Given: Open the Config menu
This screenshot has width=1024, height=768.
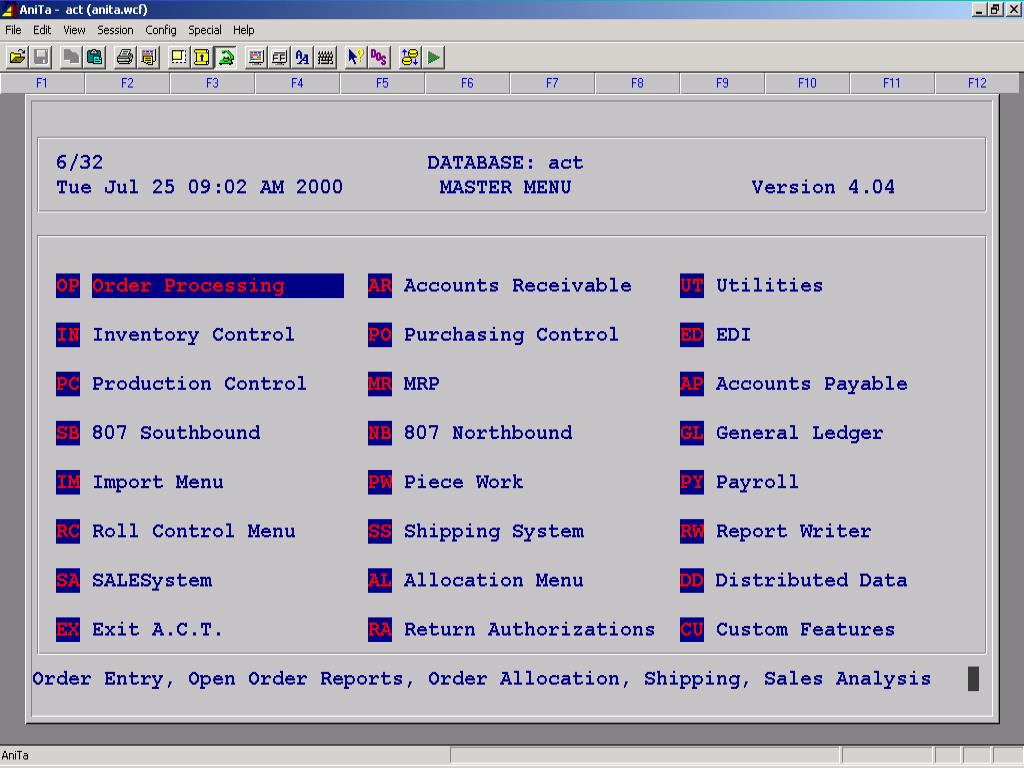Looking at the screenshot, I should [161, 30].
